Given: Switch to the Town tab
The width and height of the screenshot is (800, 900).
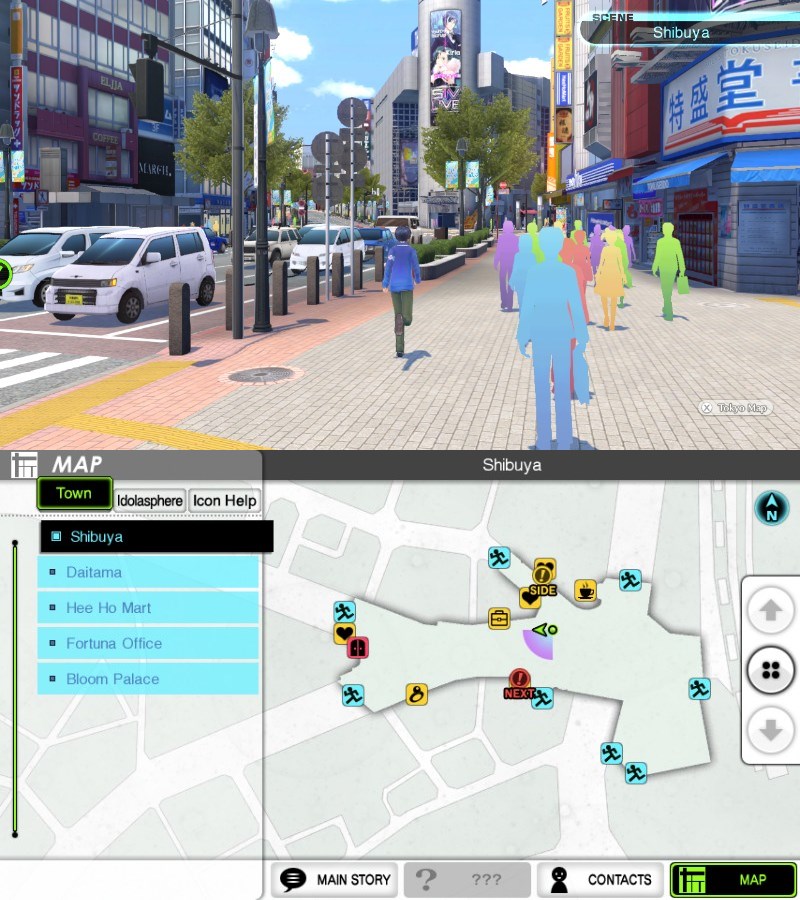Looking at the screenshot, I should [75, 493].
